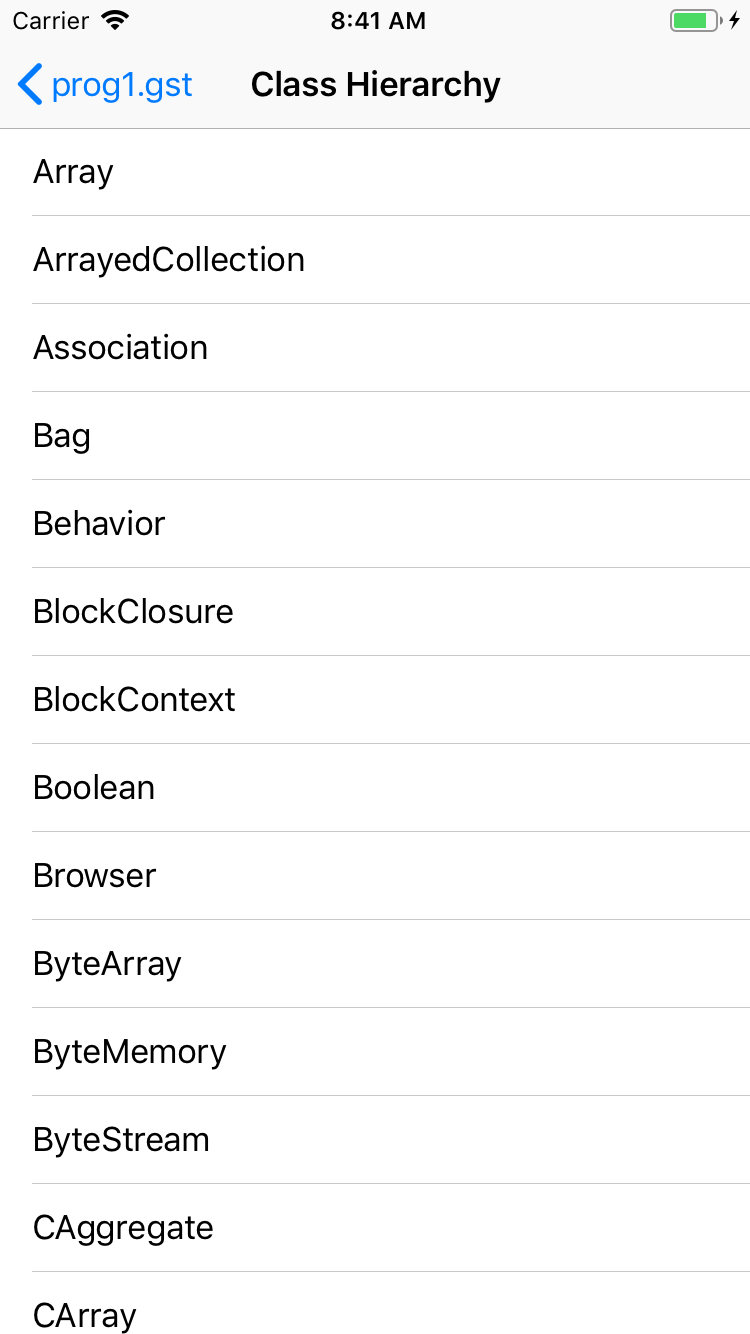Image resolution: width=750 pixels, height=1334 pixels.
Task: Tap the Class Hierarchy title
Action: (375, 85)
